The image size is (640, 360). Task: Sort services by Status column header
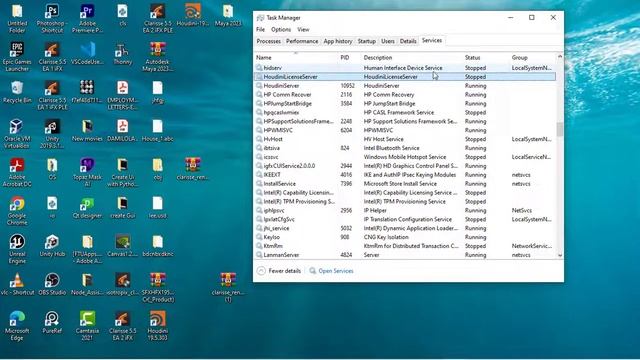pyautogui.click(x=486, y=58)
